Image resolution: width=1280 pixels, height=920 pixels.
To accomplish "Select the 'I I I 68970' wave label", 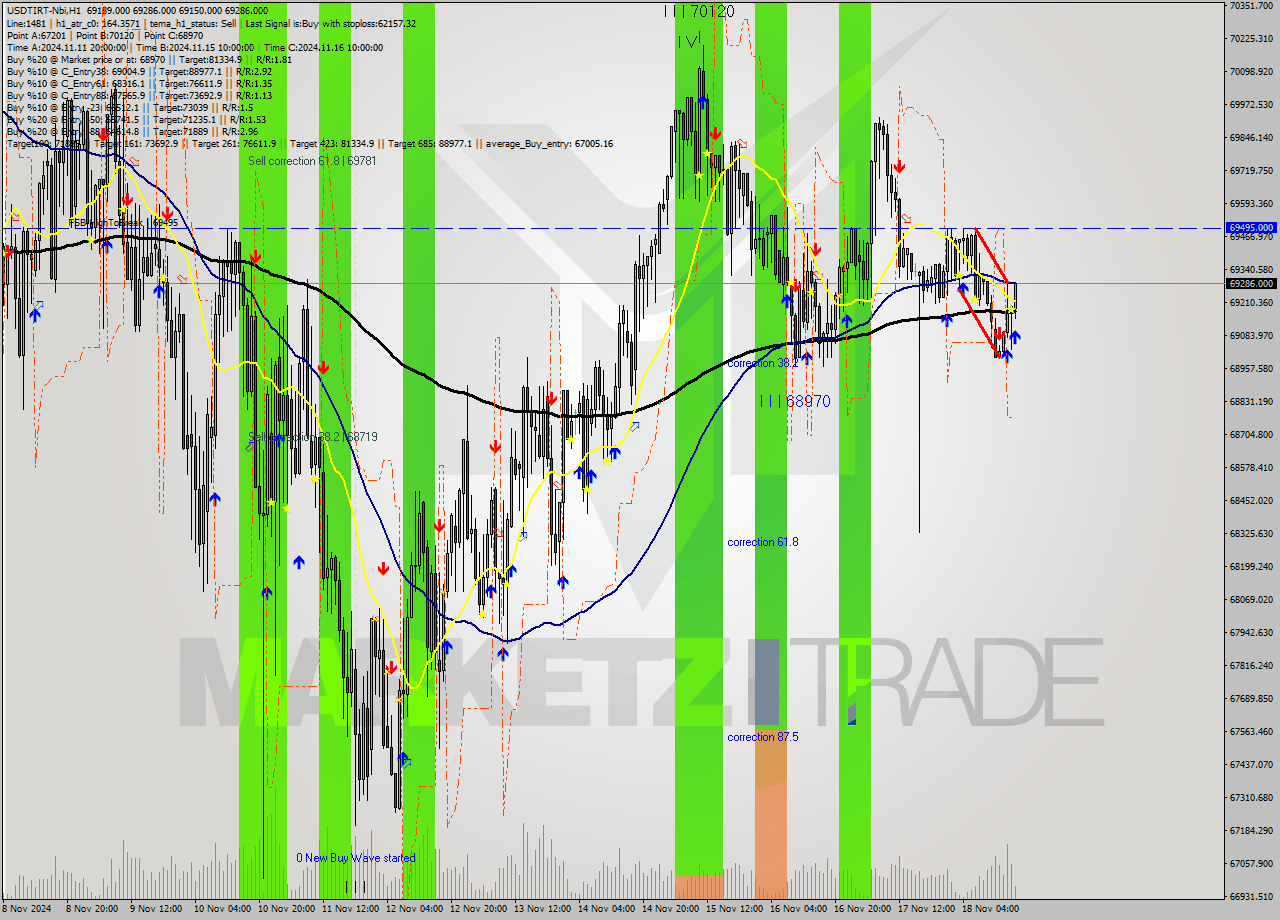I will pos(794,401).
